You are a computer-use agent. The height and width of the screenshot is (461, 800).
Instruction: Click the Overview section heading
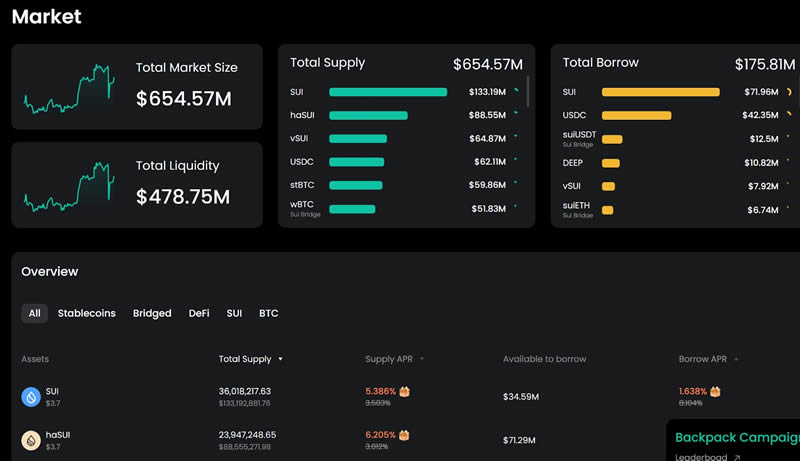click(49, 272)
